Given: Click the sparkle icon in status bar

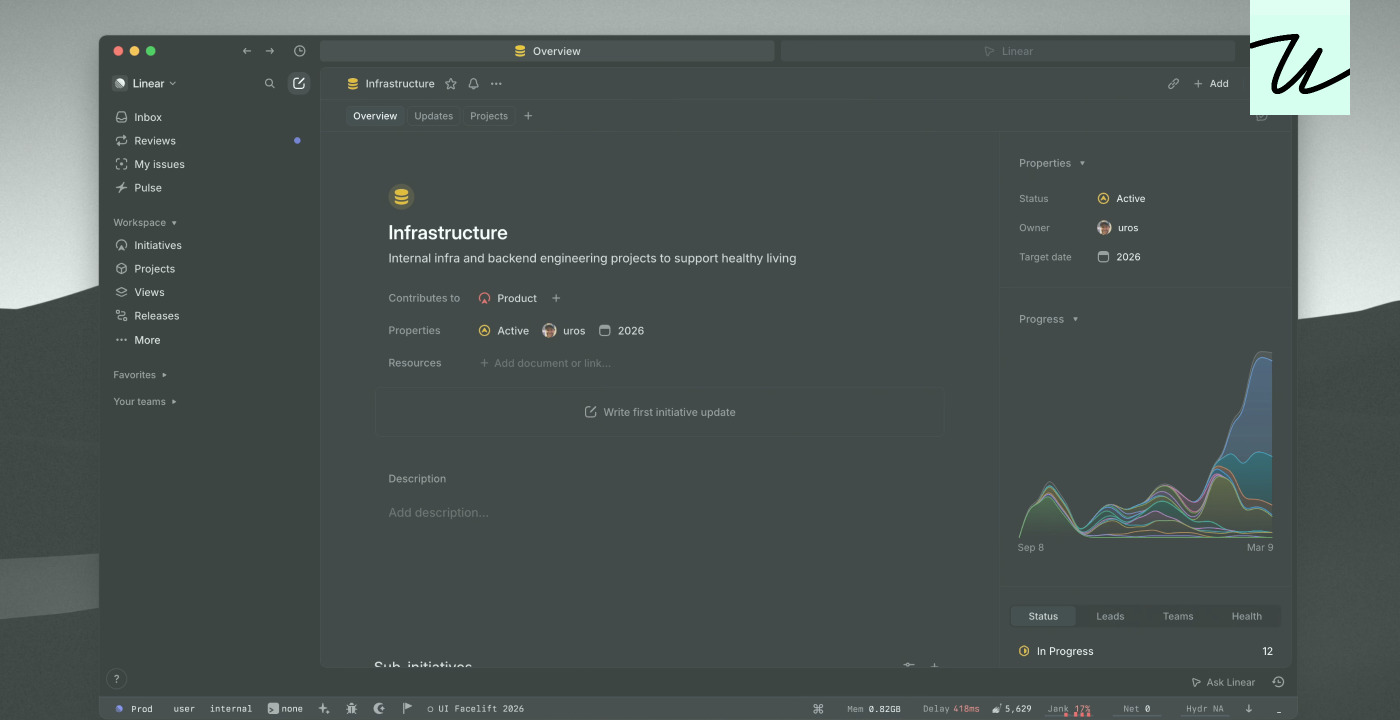Looking at the screenshot, I should (x=324, y=709).
